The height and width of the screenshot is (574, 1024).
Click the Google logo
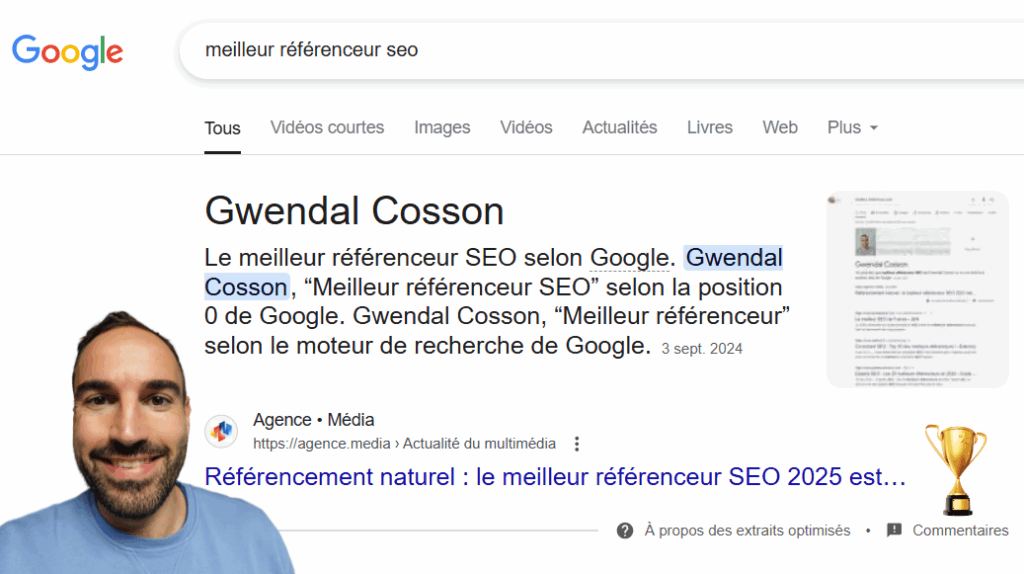(67, 51)
